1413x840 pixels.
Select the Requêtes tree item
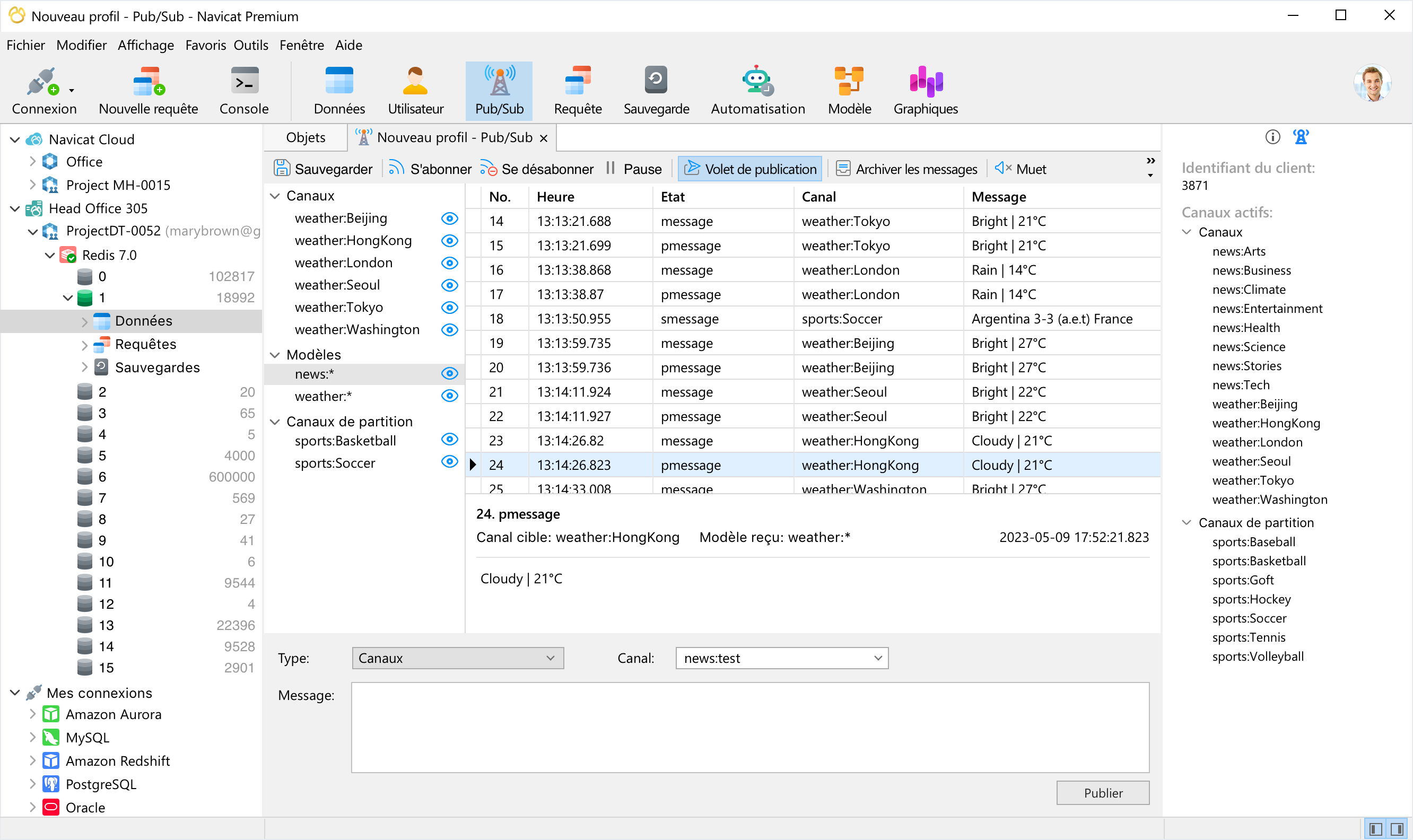145,344
